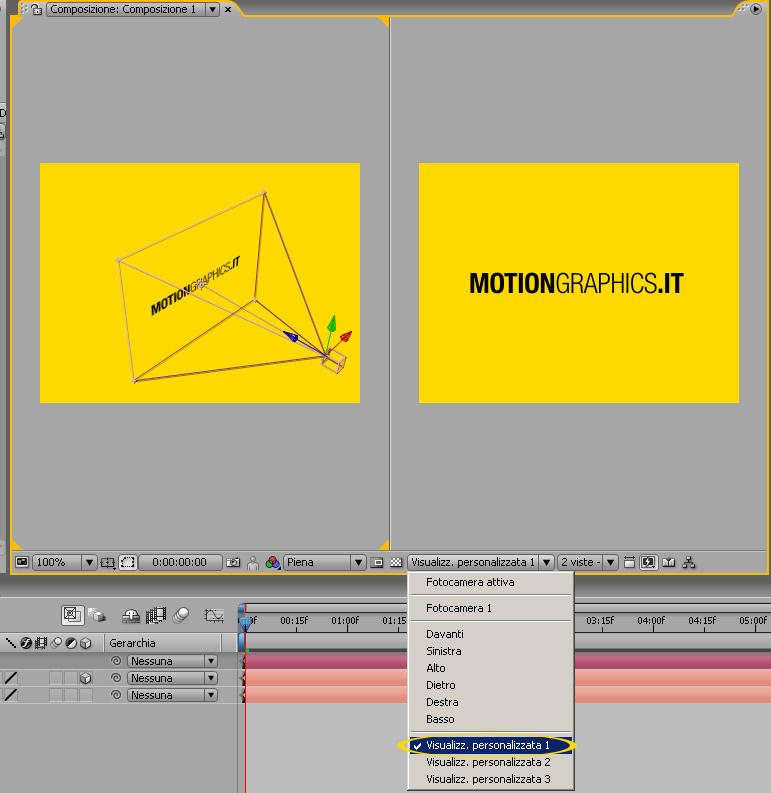The image size is (771, 793).
Task: Enable Motion Blur for the composition icon
Action: click(181, 615)
